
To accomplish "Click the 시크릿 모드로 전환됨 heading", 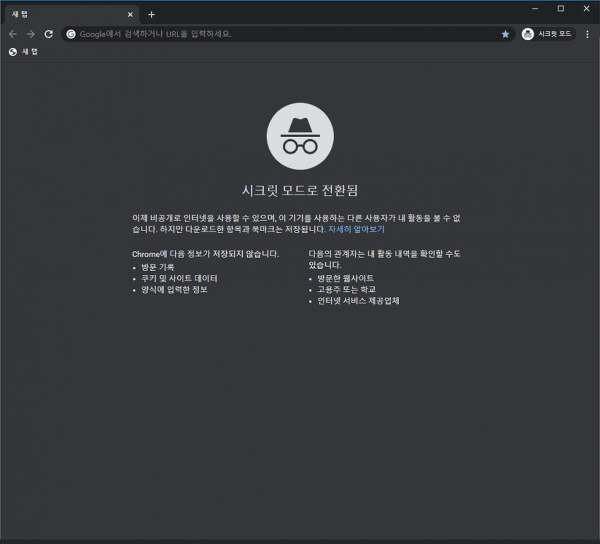I will click(300, 190).
